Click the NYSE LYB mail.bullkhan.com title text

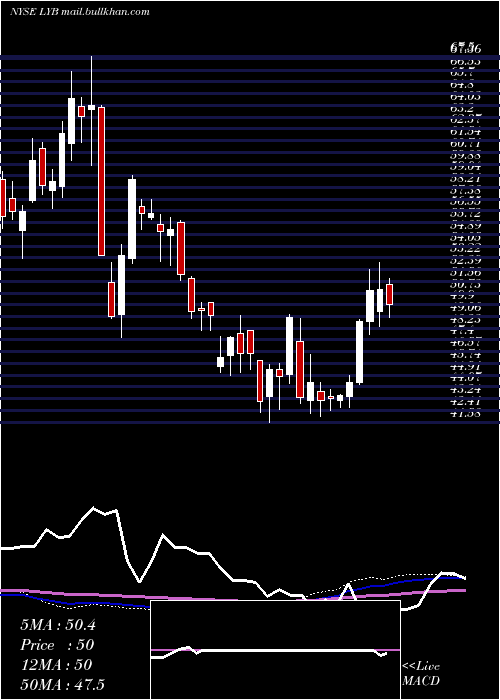click(x=80, y=12)
